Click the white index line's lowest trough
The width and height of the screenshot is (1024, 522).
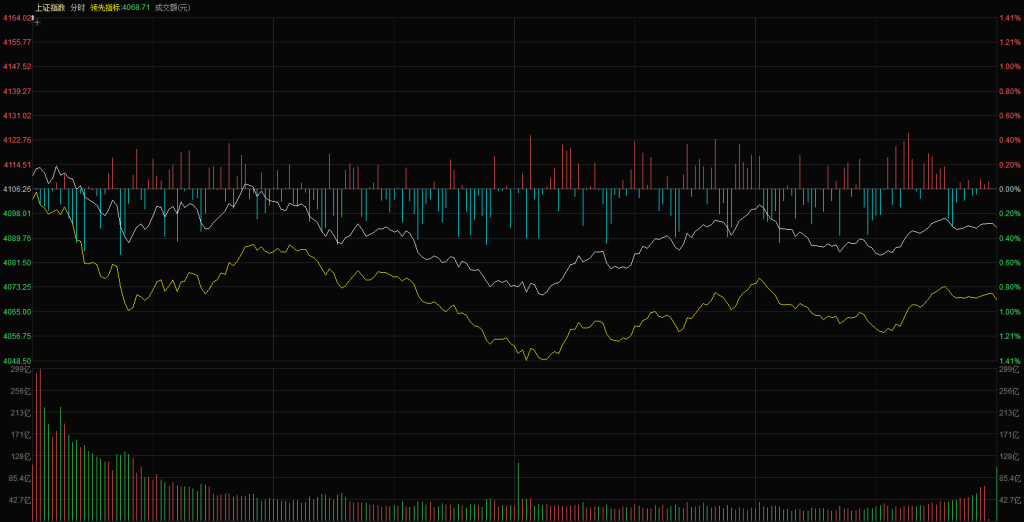[x=540, y=295]
